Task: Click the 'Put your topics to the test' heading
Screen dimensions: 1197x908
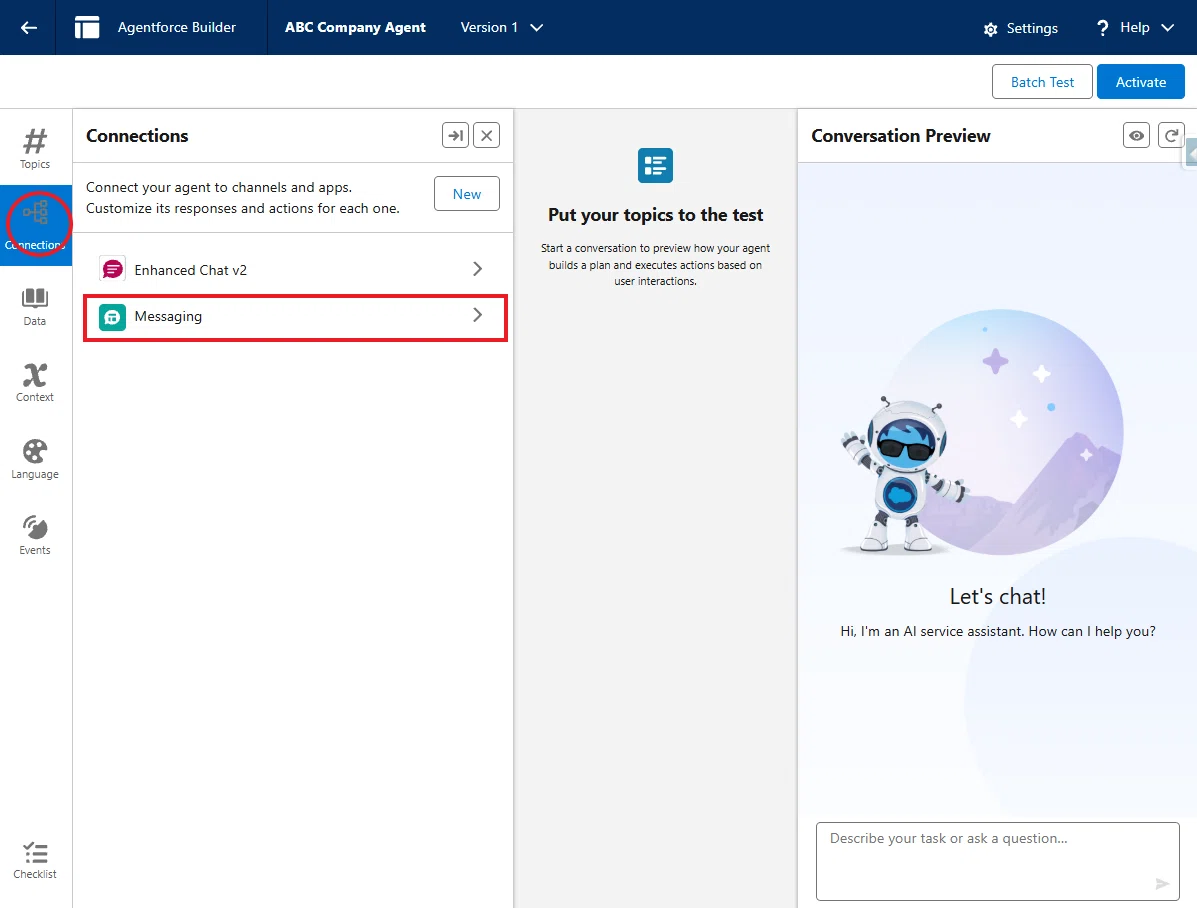Action: coord(655,215)
